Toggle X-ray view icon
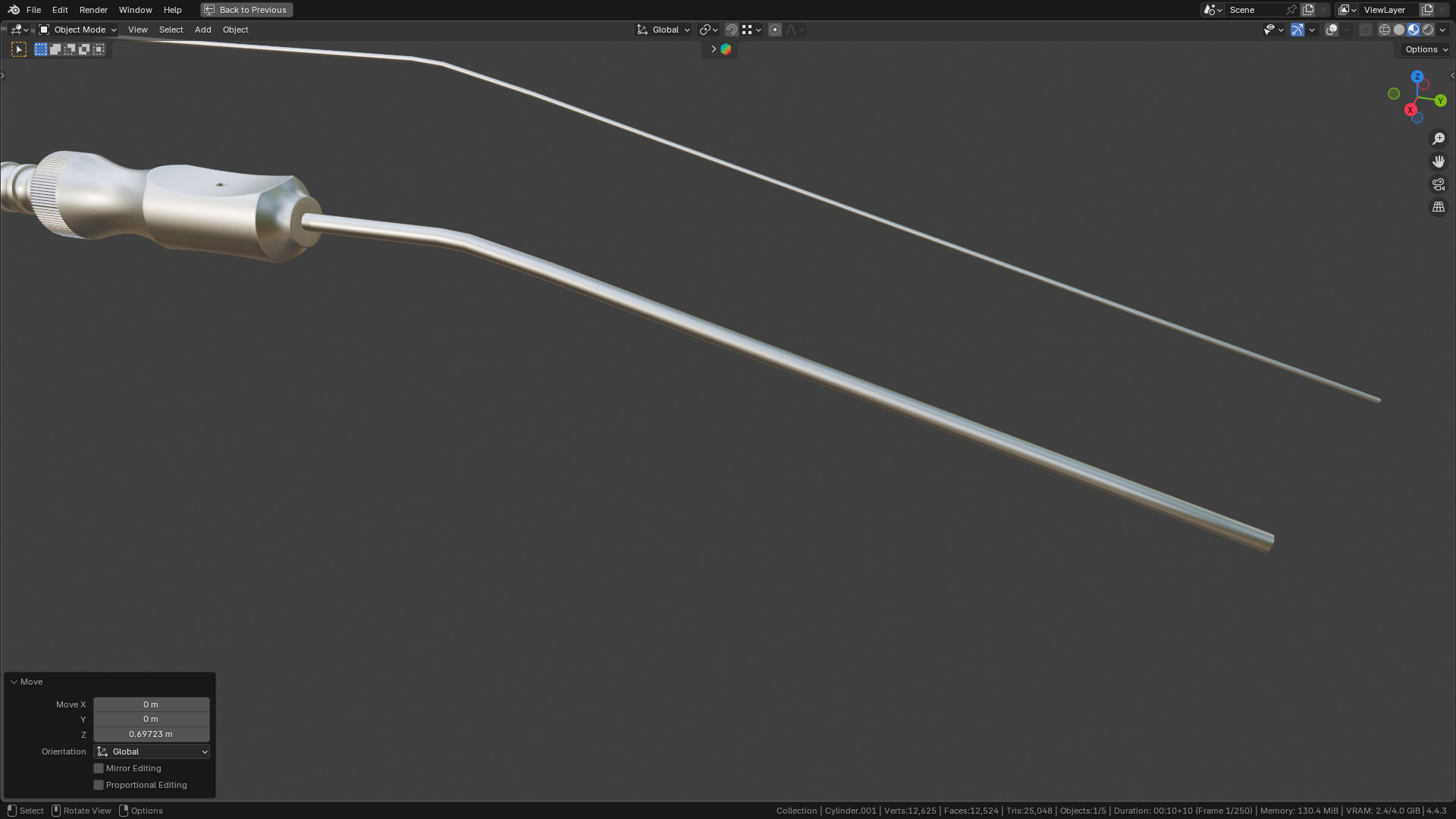Viewport: 1456px width, 819px height. pyautogui.click(x=1365, y=30)
